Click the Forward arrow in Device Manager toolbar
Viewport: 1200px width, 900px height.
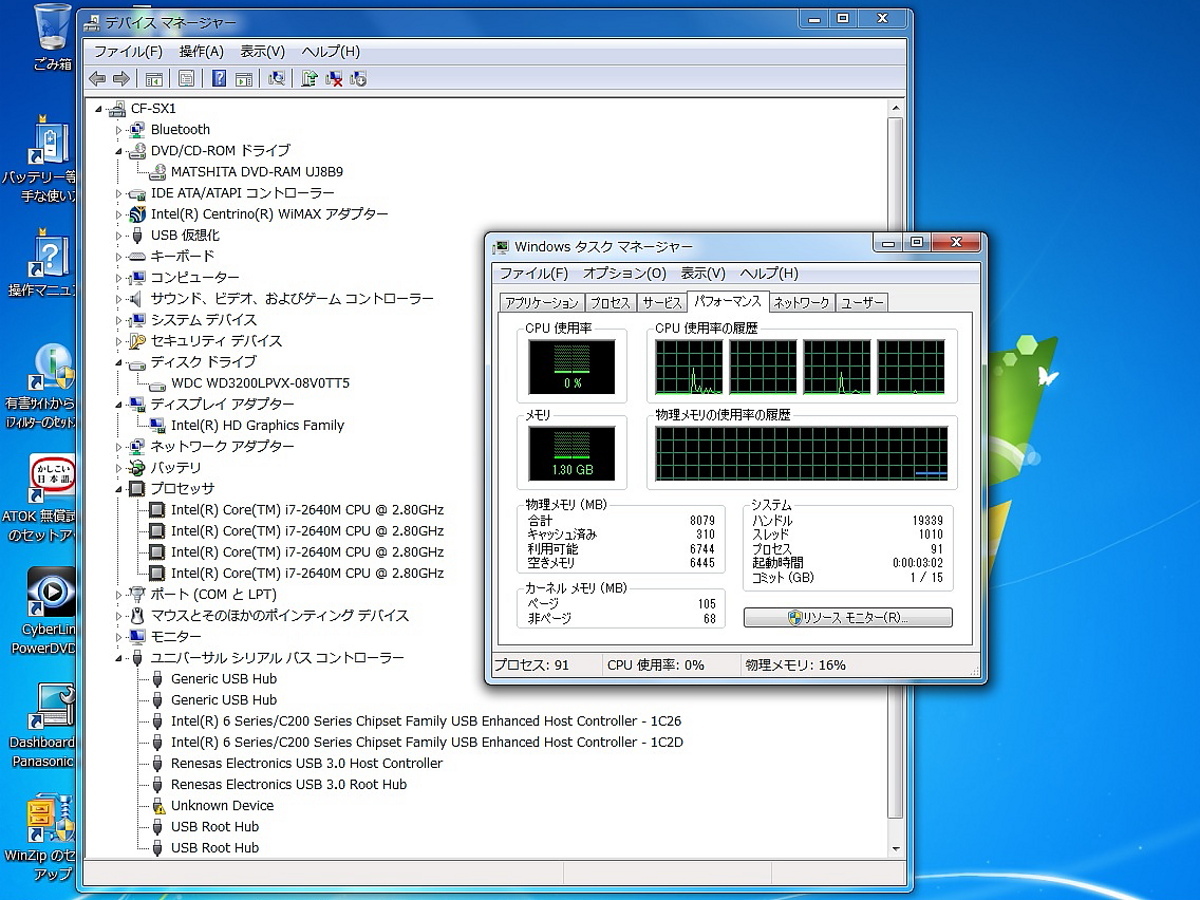pyautogui.click(x=121, y=79)
